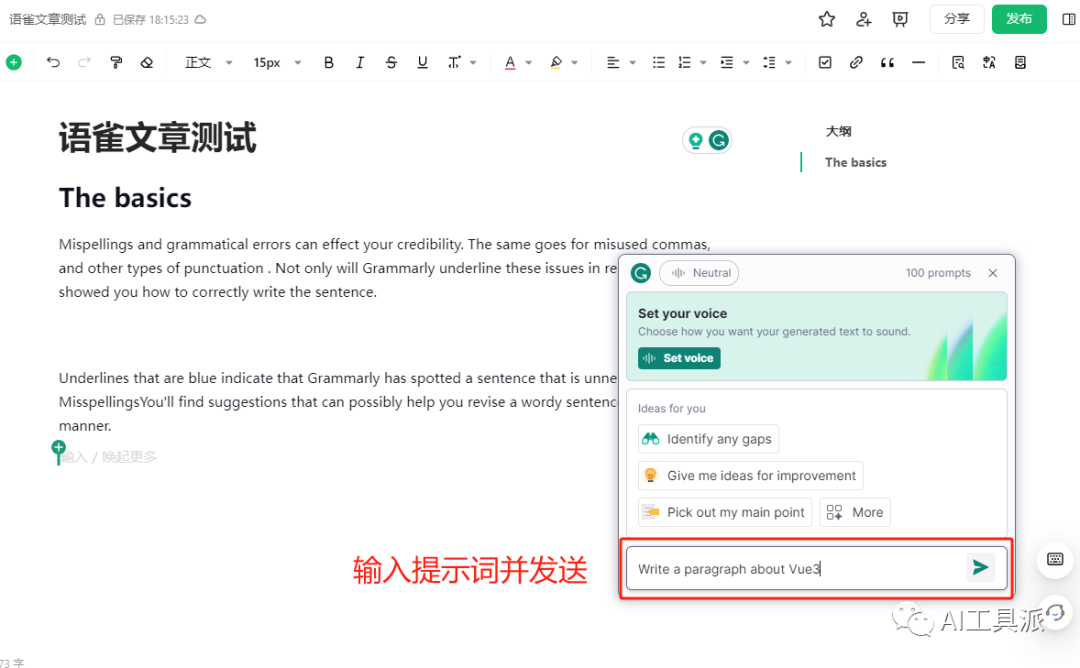Click the 分享 share button
The height and width of the screenshot is (668, 1080).
coord(957,19)
